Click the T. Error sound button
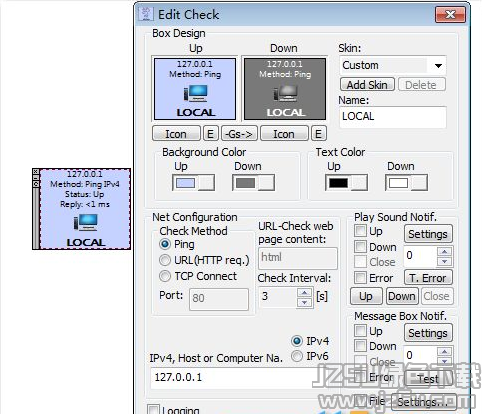Screen dimensions: 482x414 point(428,278)
